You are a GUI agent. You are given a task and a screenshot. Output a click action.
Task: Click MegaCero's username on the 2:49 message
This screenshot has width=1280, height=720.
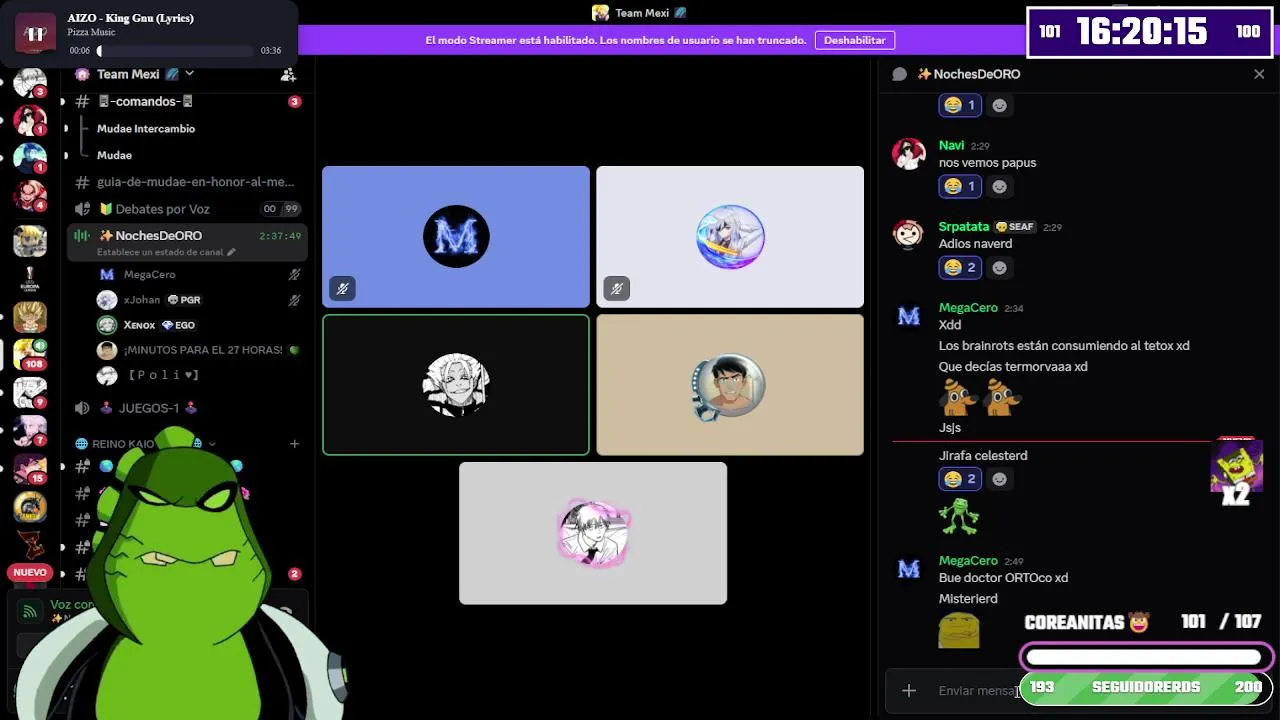968,560
